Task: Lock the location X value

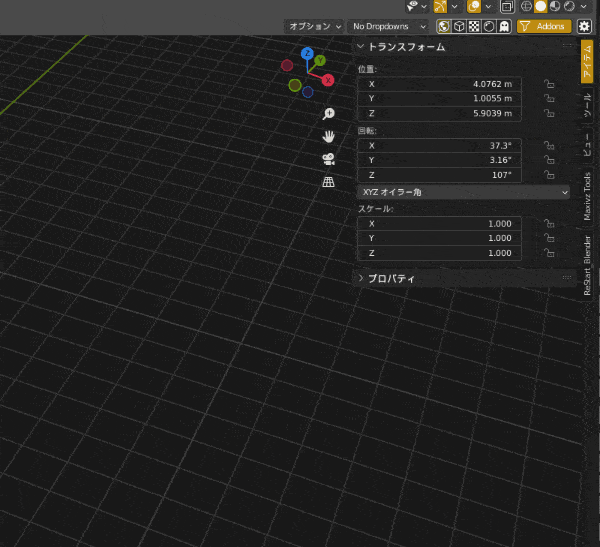Action: (549, 84)
